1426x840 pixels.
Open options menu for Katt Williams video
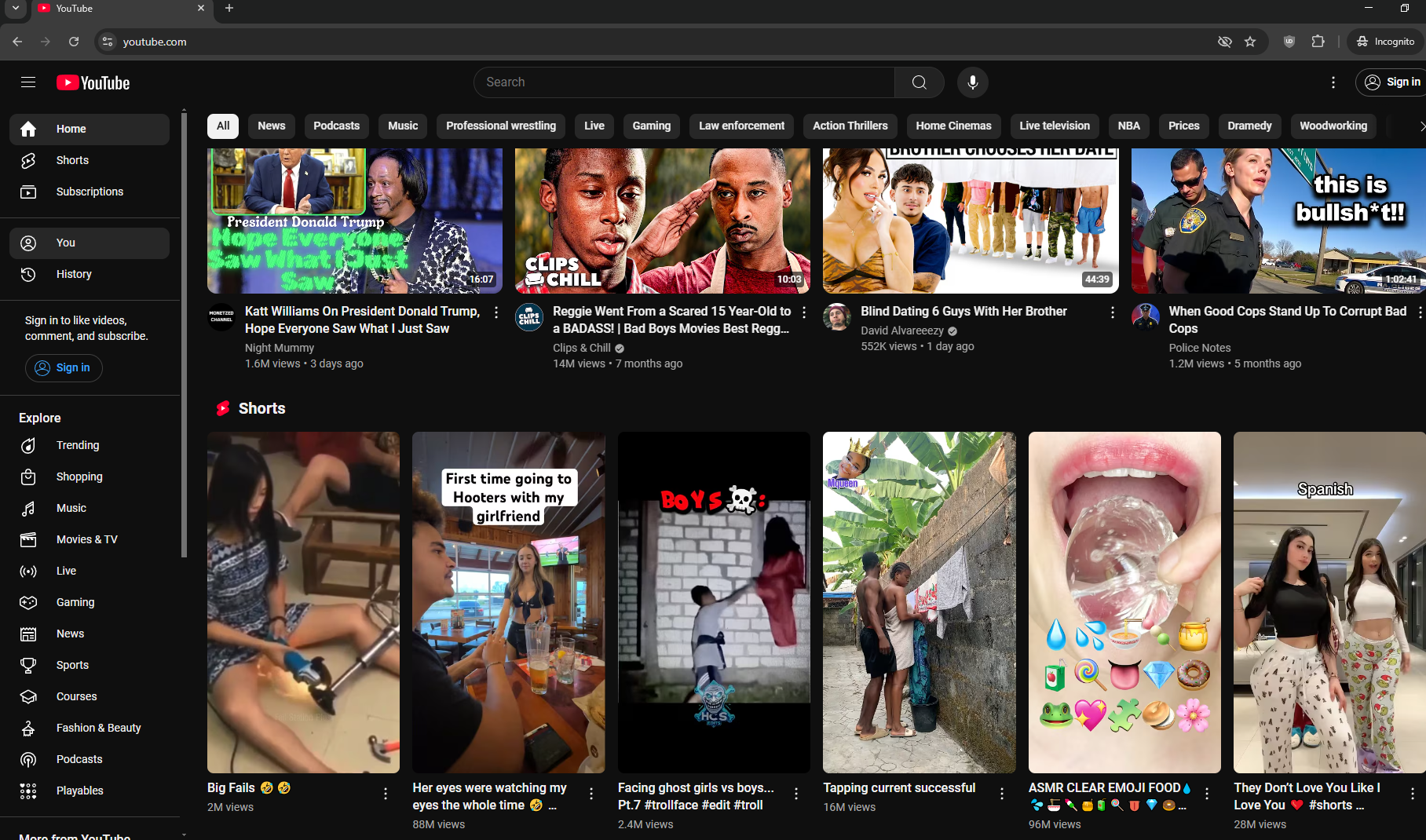tap(496, 312)
